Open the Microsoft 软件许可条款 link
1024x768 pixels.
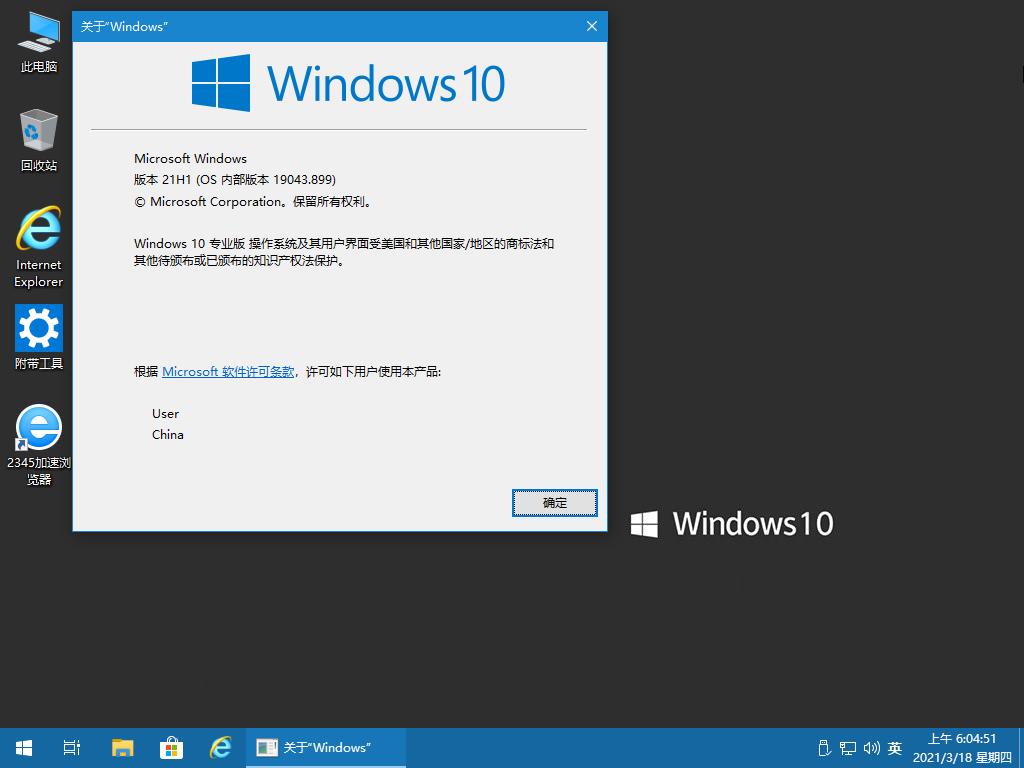pyautogui.click(x=228, y=372)
